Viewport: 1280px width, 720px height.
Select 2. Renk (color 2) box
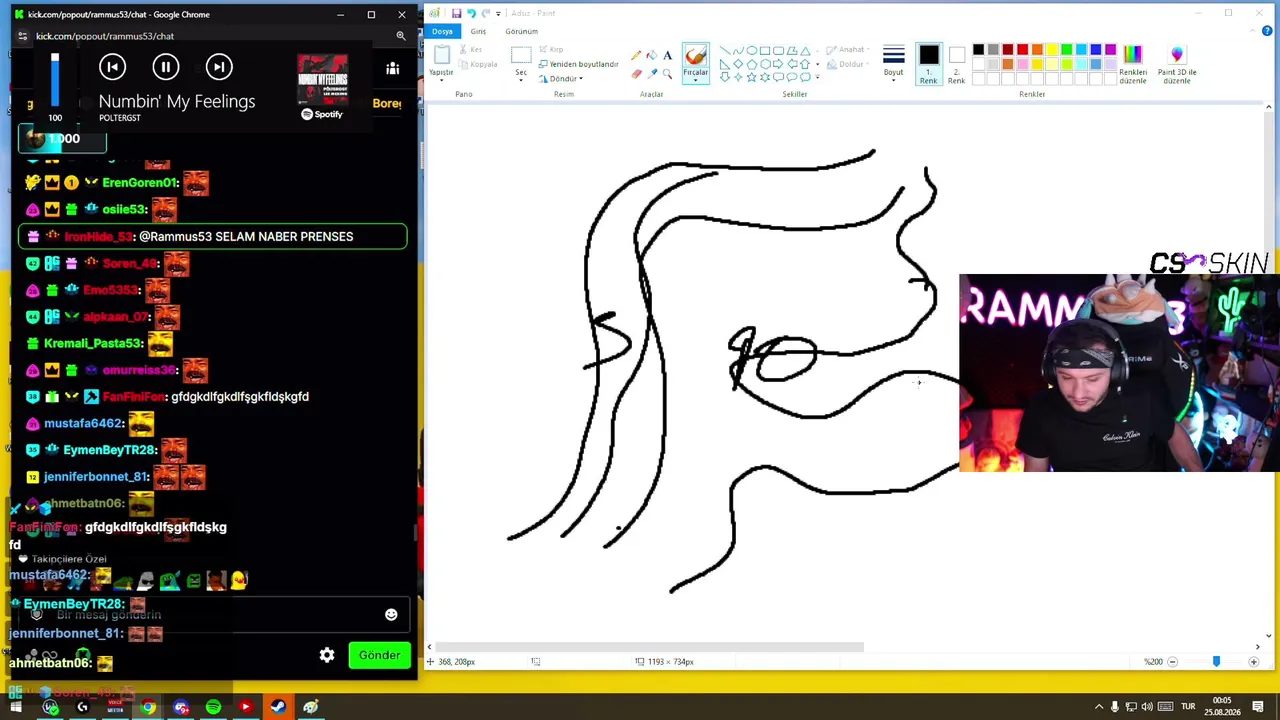[956, 64]
